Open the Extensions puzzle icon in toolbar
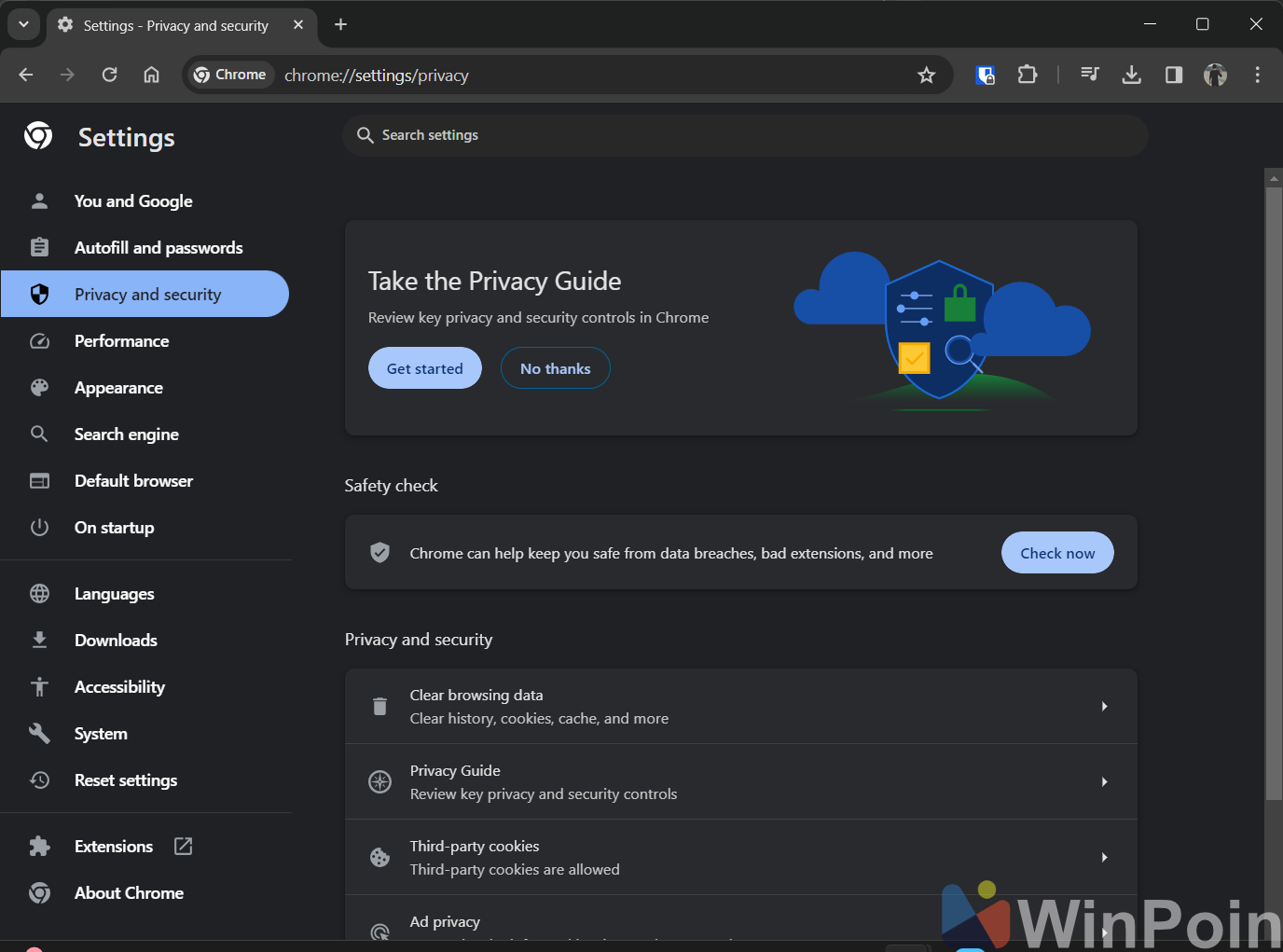 [x=1027, y=75]
